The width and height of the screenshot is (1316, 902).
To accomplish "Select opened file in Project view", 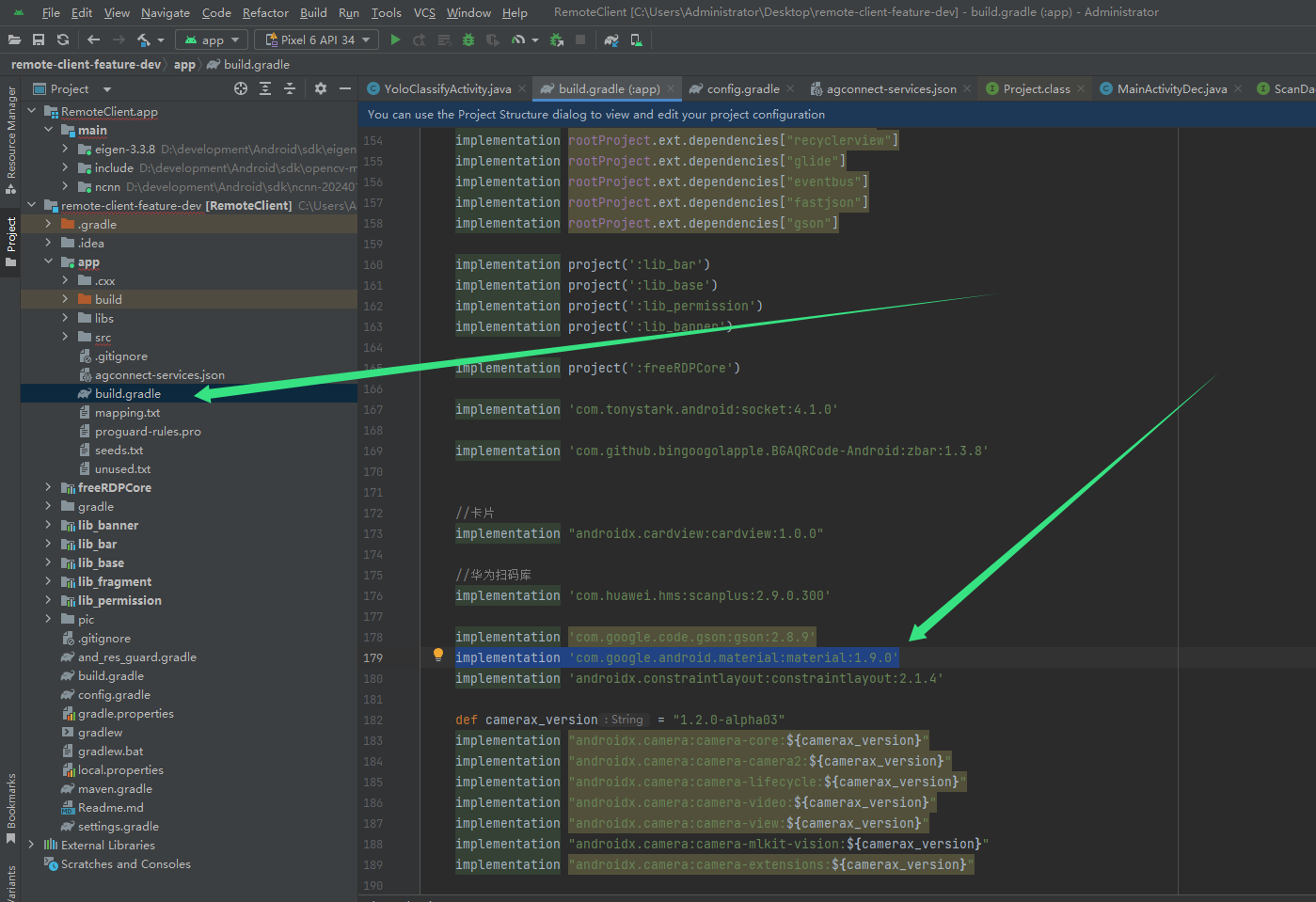I will click(x=241, y=88).
